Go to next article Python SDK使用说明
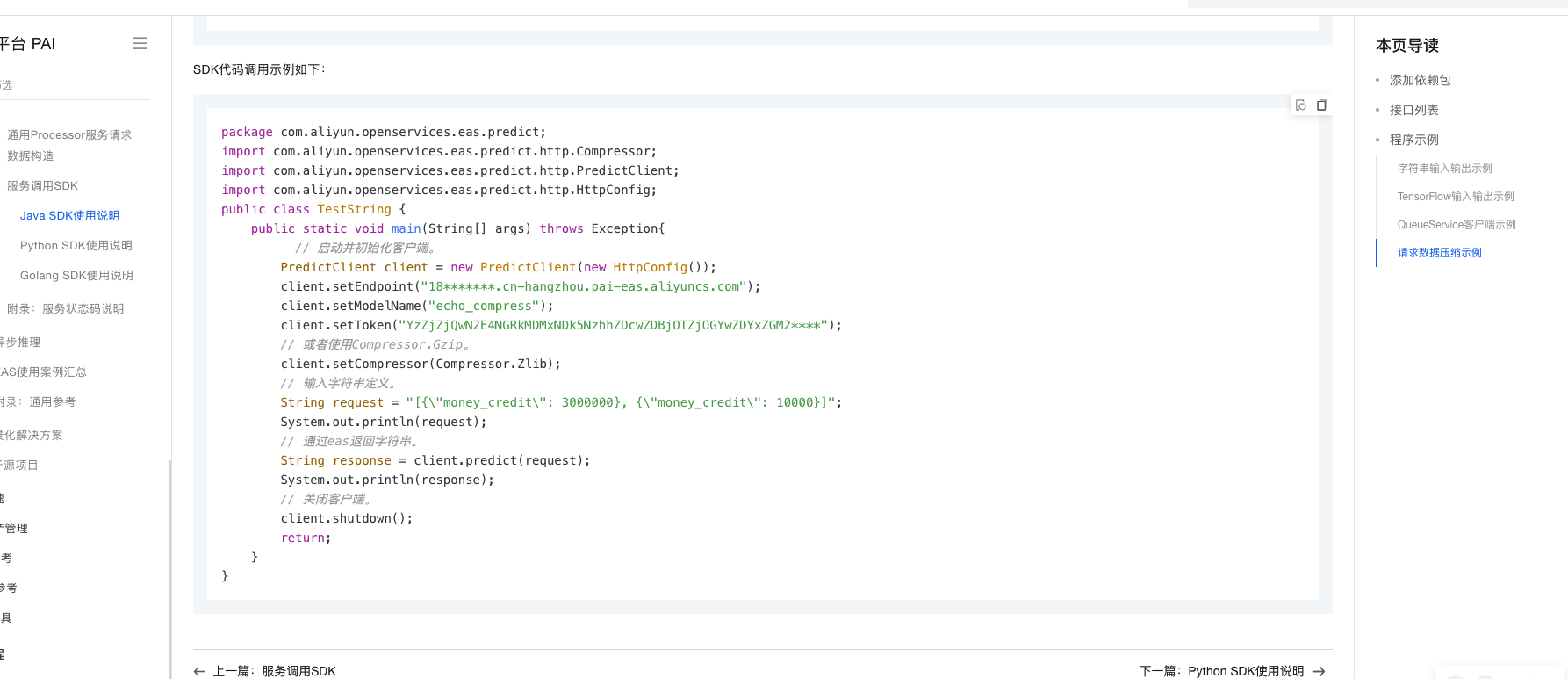 coord(1221,671)
